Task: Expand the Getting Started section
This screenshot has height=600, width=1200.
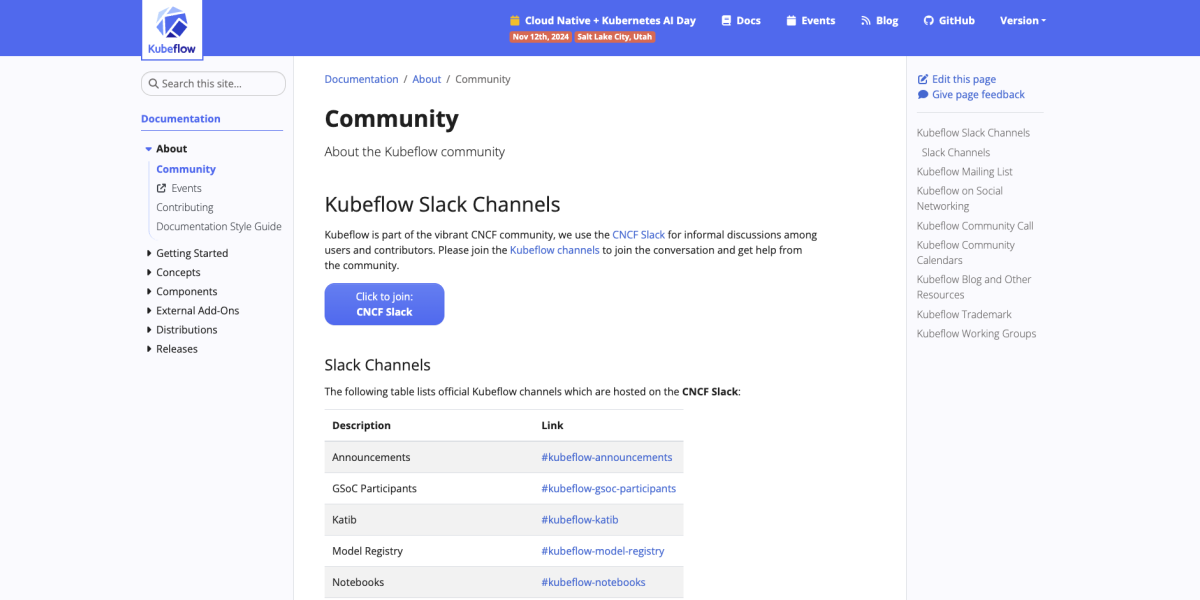Action: (x=148, y=253)
